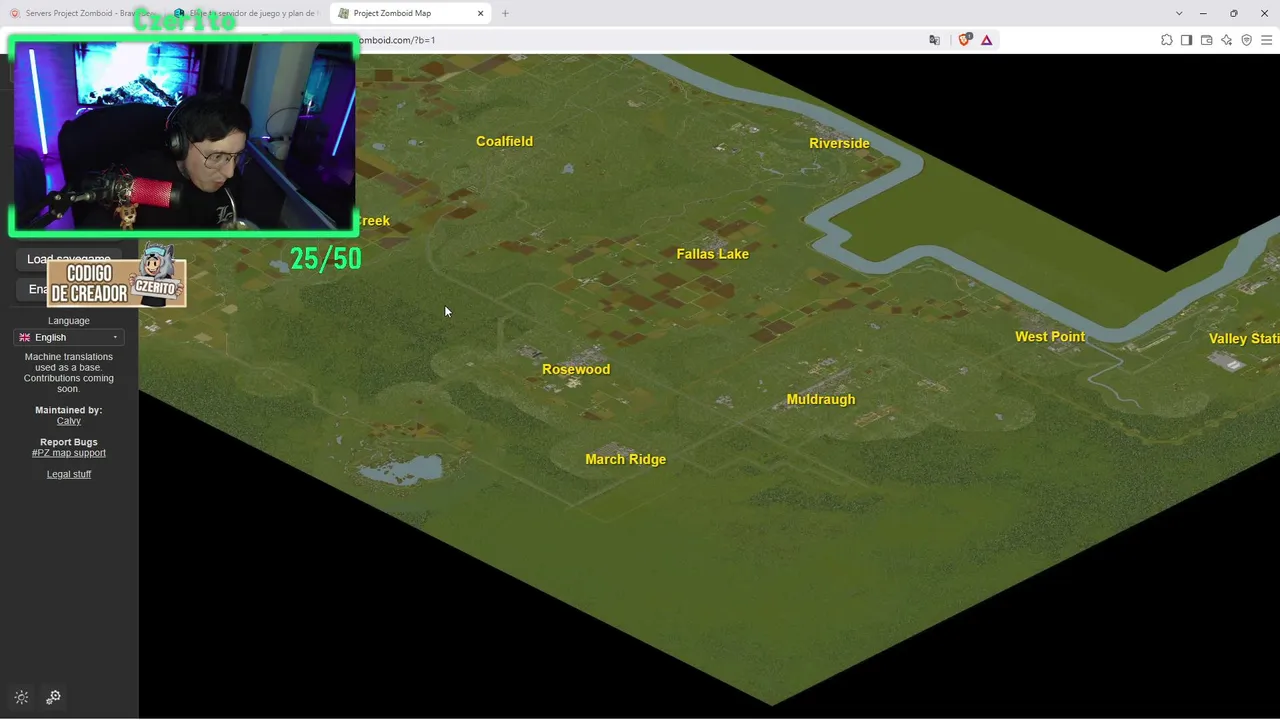Toggle the browser sidebar panel
The height and width of the screenshot is (720, 1280).
click(1186, 40)
